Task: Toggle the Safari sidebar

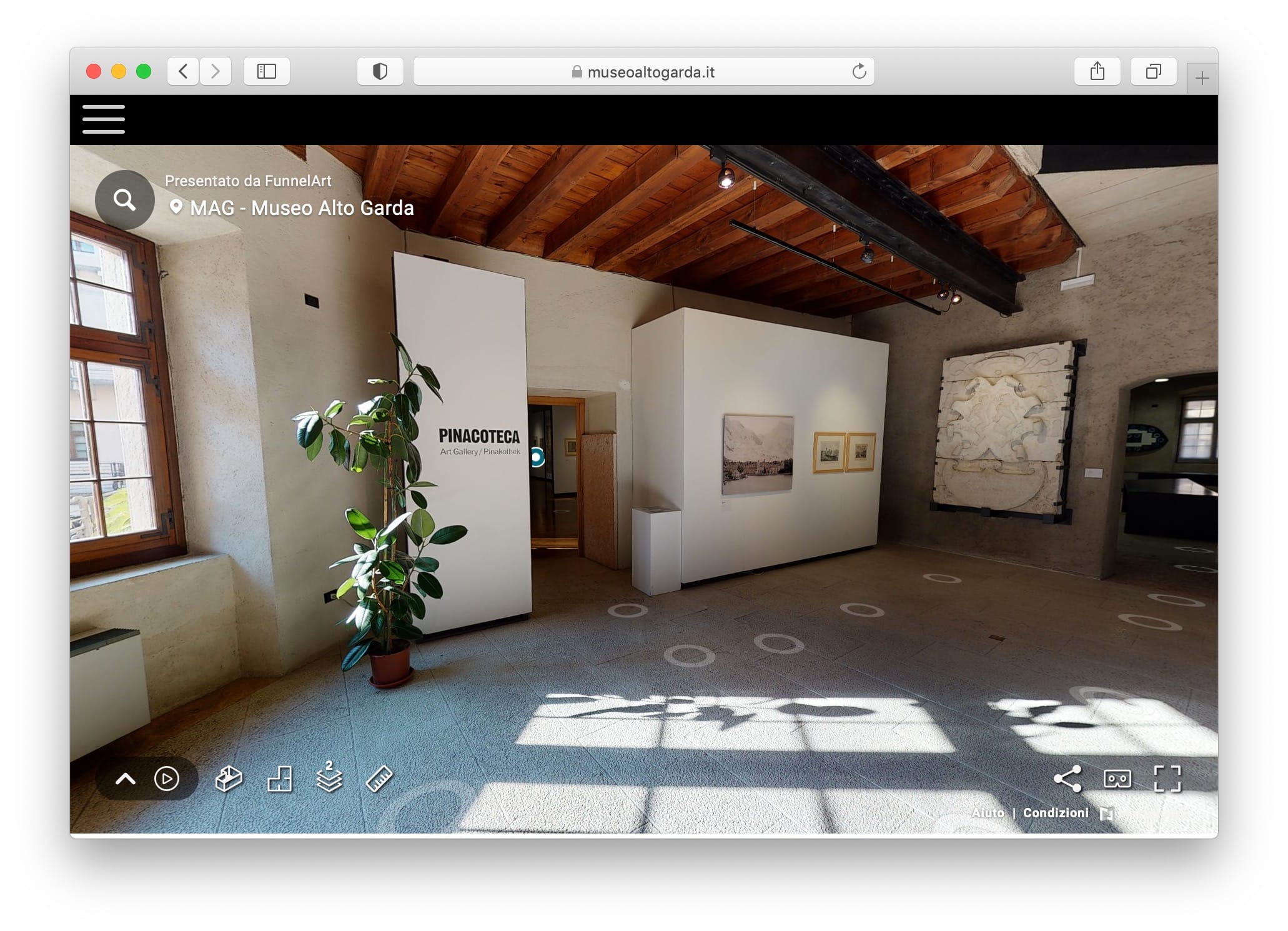Action: click(x=267, y=71)
